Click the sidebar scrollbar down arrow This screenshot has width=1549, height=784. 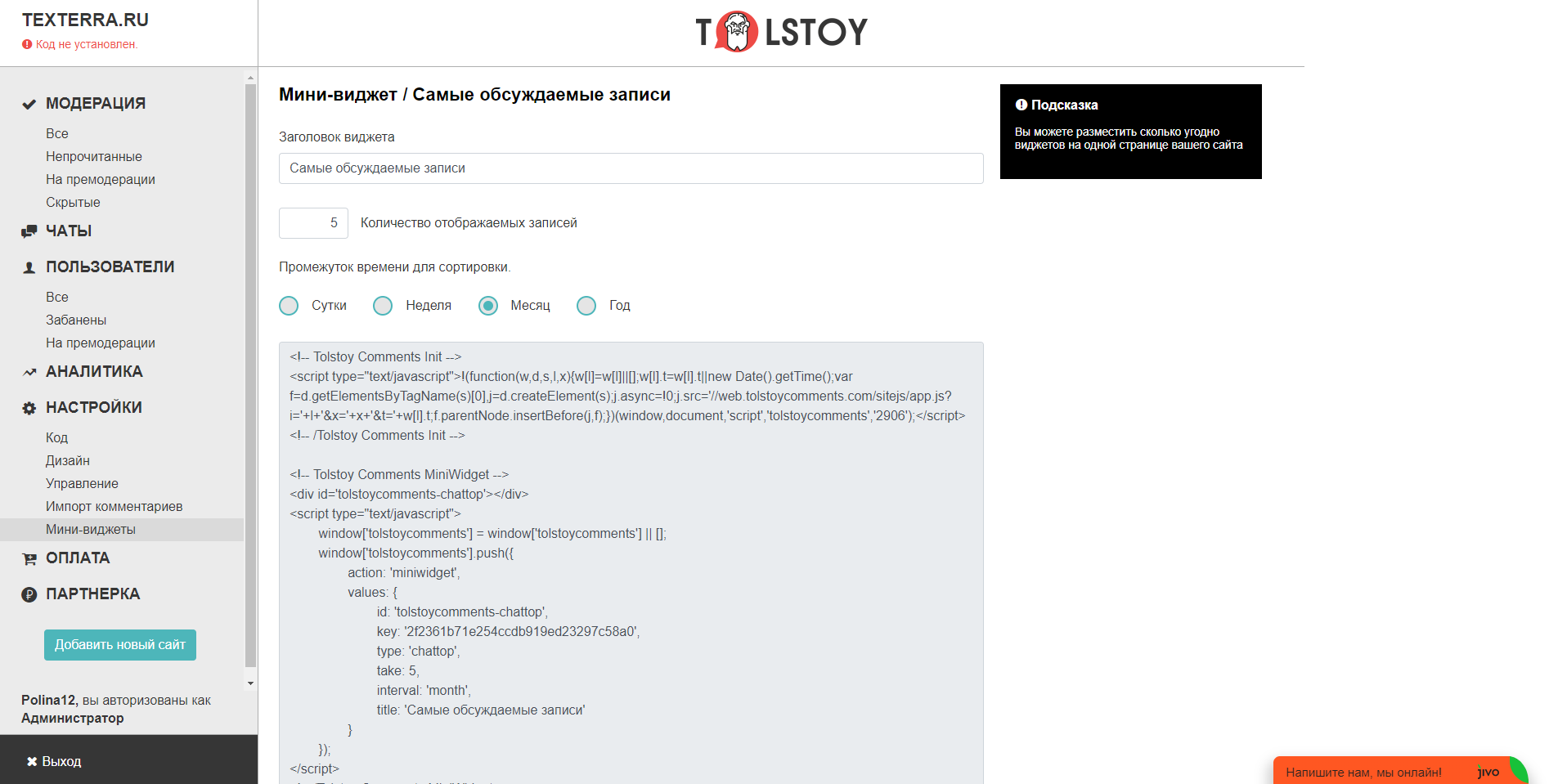tap(250, 683)
